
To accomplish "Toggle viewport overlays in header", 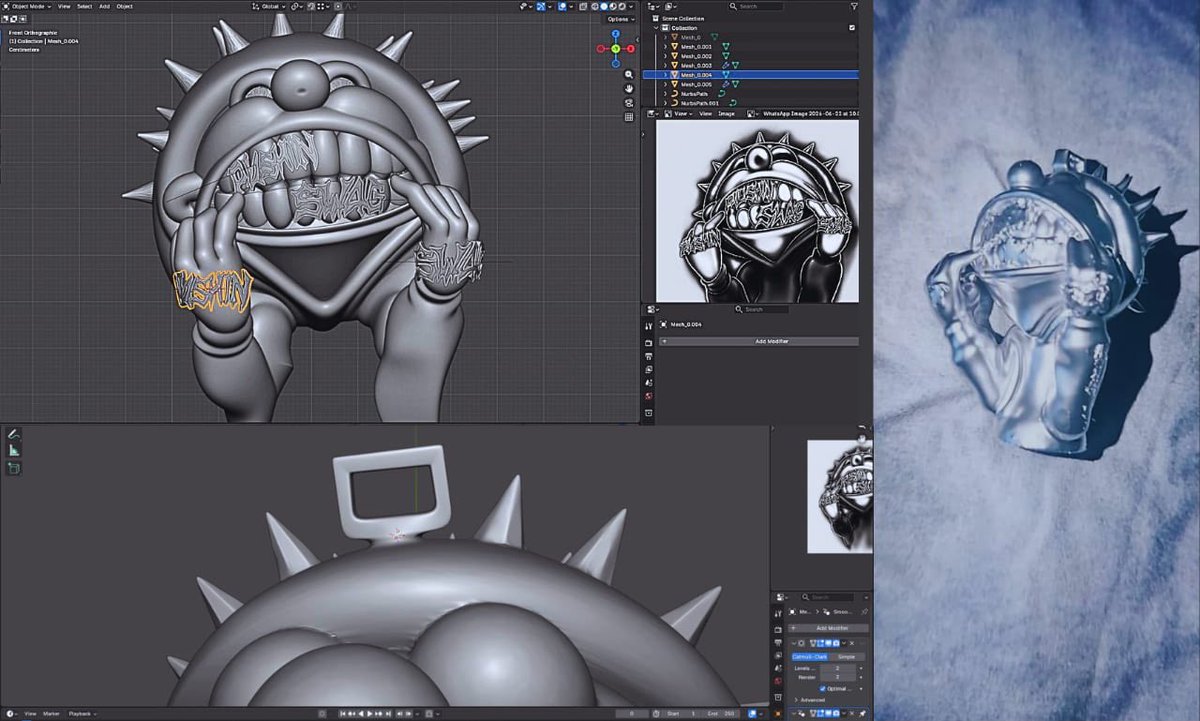I will 561,6.
